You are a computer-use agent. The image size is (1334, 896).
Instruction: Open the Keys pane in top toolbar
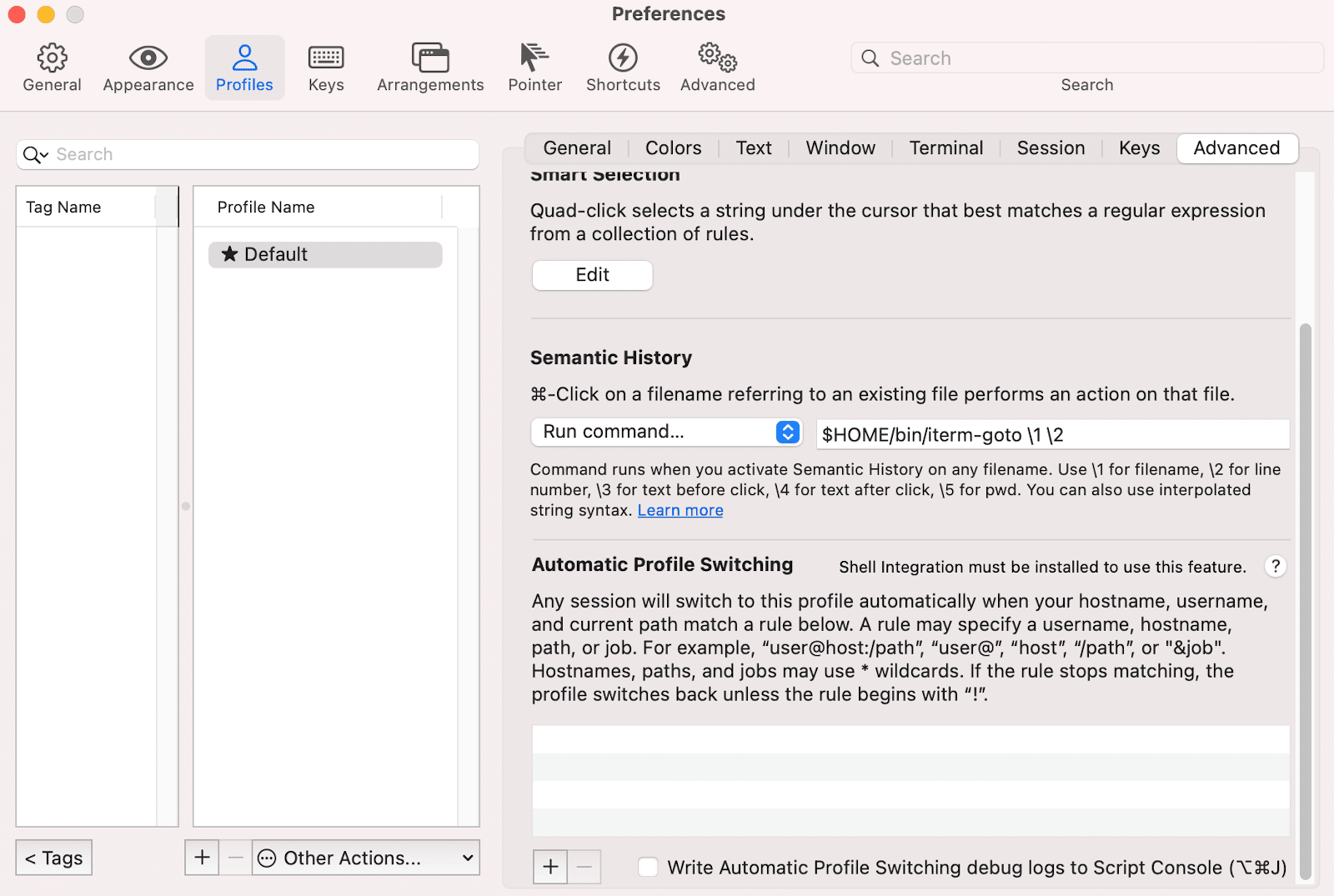click(326, 68)
